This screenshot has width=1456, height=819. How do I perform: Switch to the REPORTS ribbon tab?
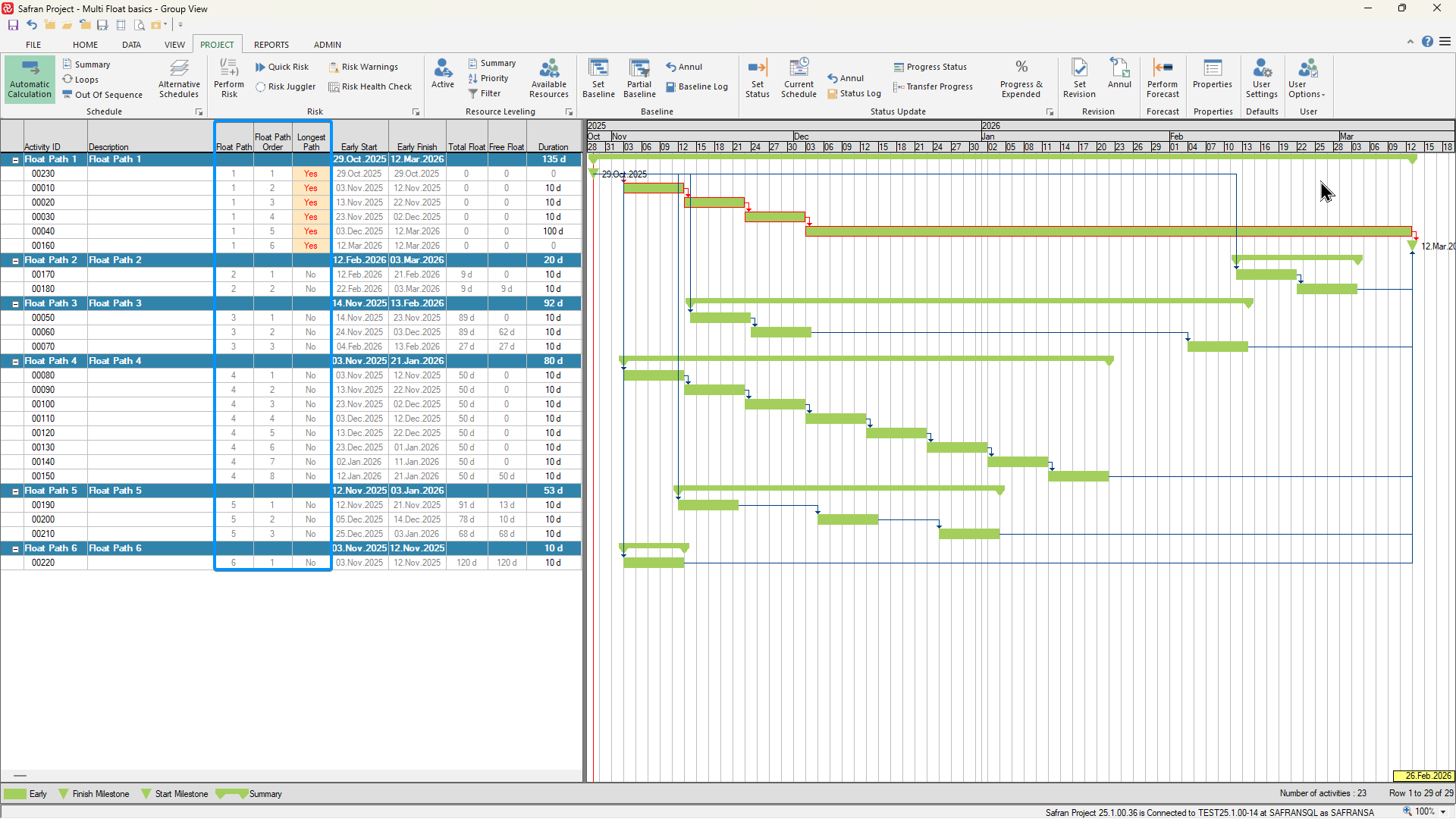(271, 45)
